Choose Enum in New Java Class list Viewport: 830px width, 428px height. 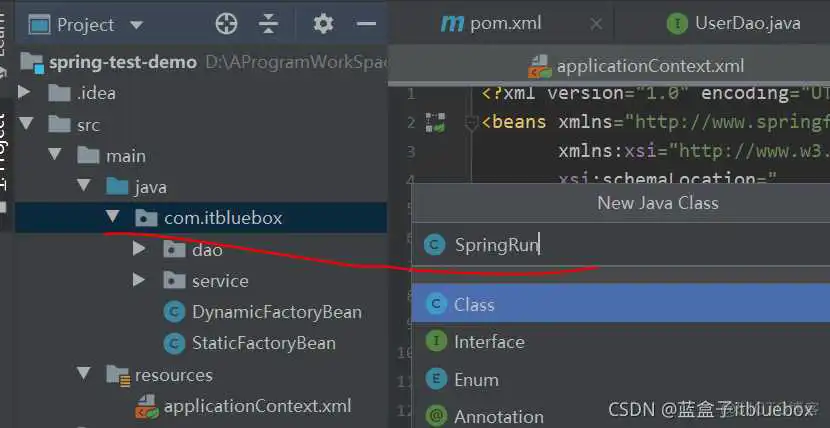pyautogui.click(x=476, y=380)
